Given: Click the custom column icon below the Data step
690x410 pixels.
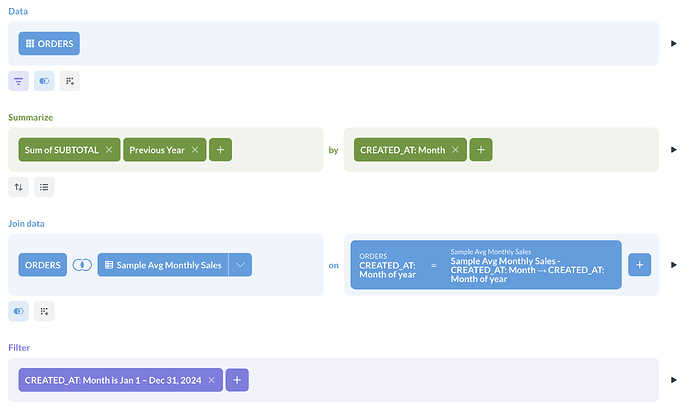Looking at the screenshot, I should [x=69, y=81].
